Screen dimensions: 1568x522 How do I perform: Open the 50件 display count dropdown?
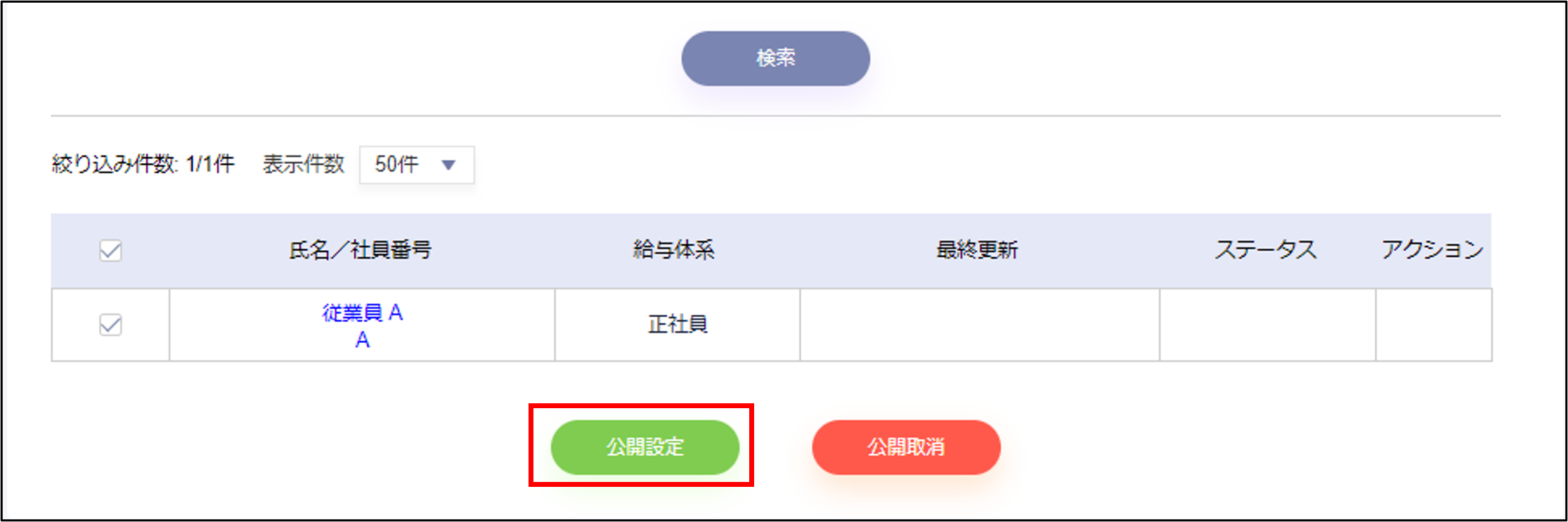(415, 165)
